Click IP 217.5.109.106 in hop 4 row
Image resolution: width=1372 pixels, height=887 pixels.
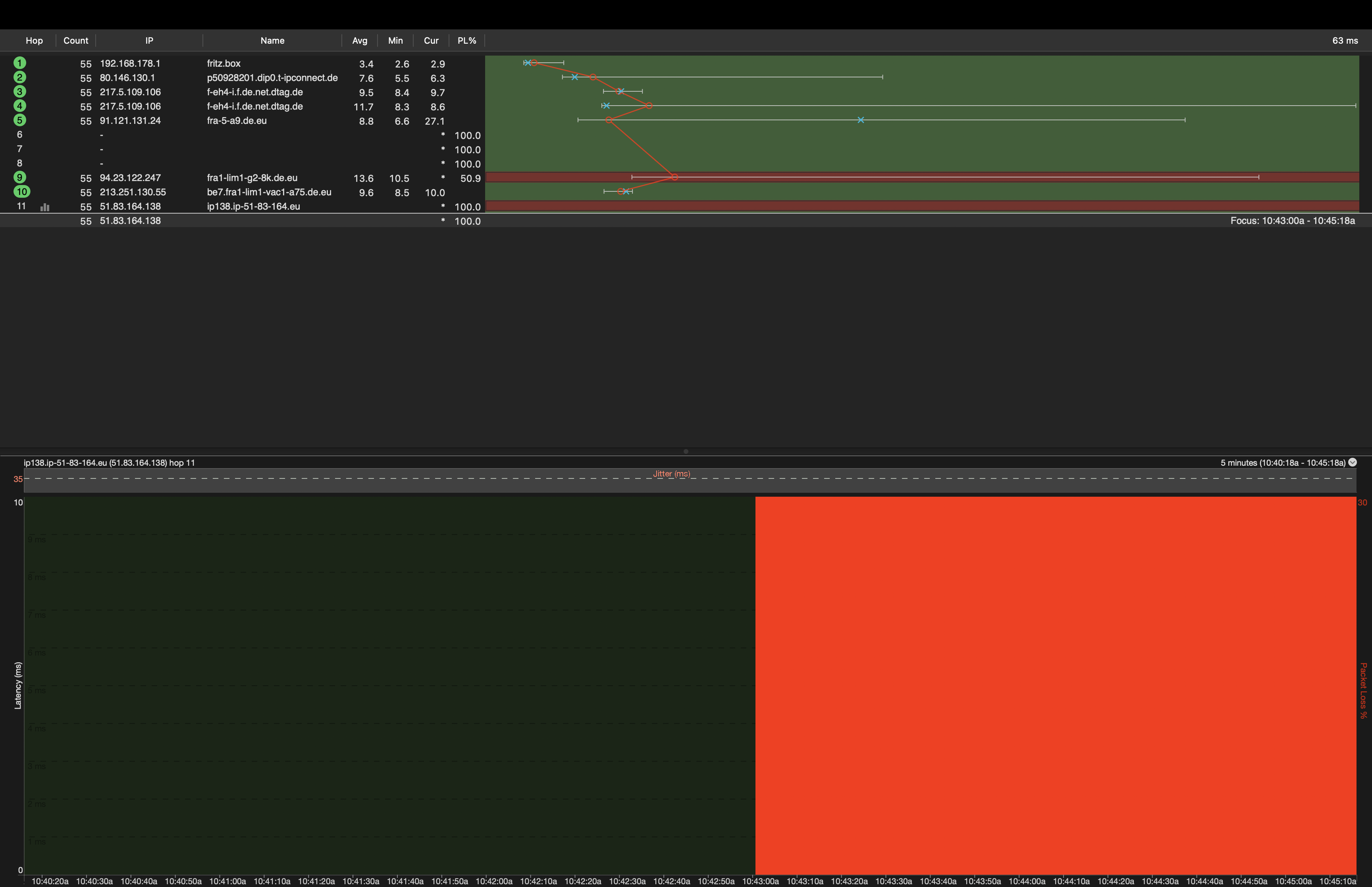tap(130, 106)
